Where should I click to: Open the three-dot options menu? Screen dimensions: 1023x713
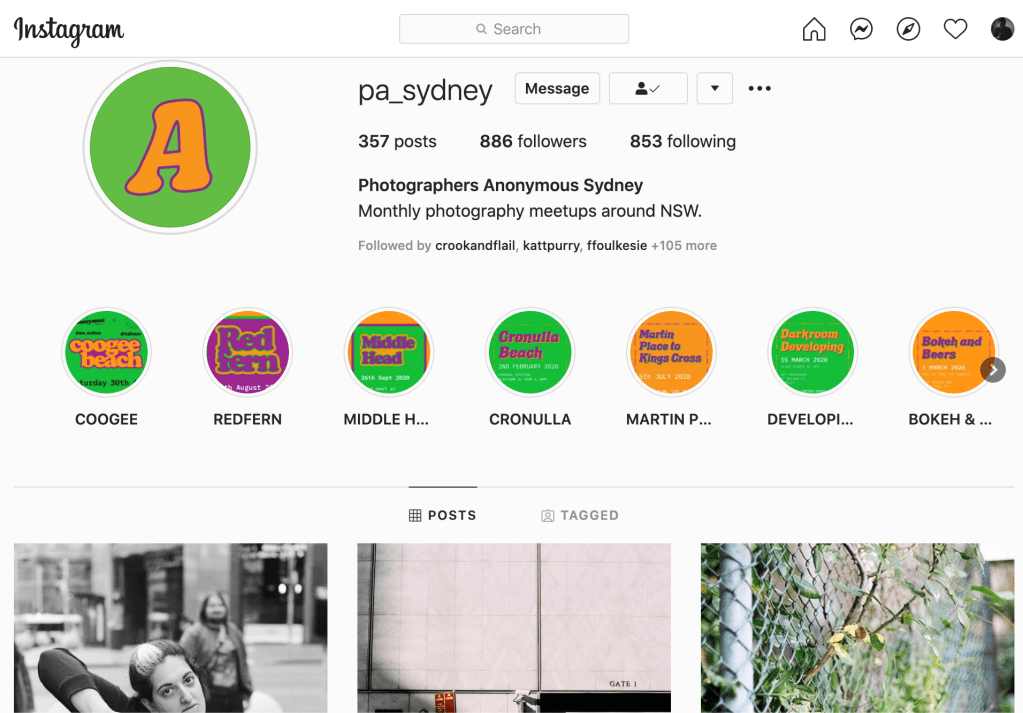[x=760, y=88]
